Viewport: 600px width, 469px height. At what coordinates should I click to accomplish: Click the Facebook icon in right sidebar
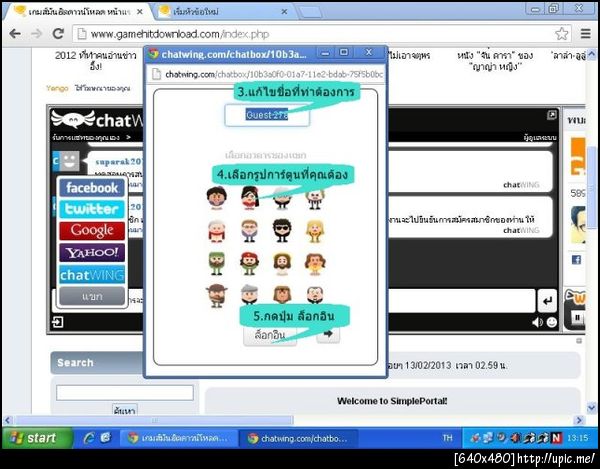tap(576, 260)
